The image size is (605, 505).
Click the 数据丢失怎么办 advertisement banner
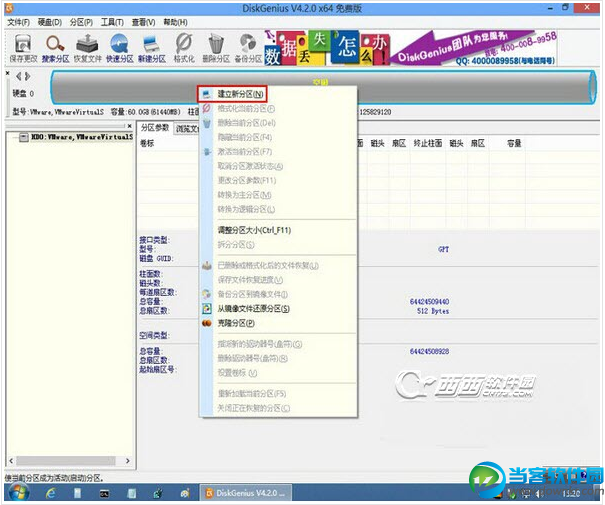327,48
